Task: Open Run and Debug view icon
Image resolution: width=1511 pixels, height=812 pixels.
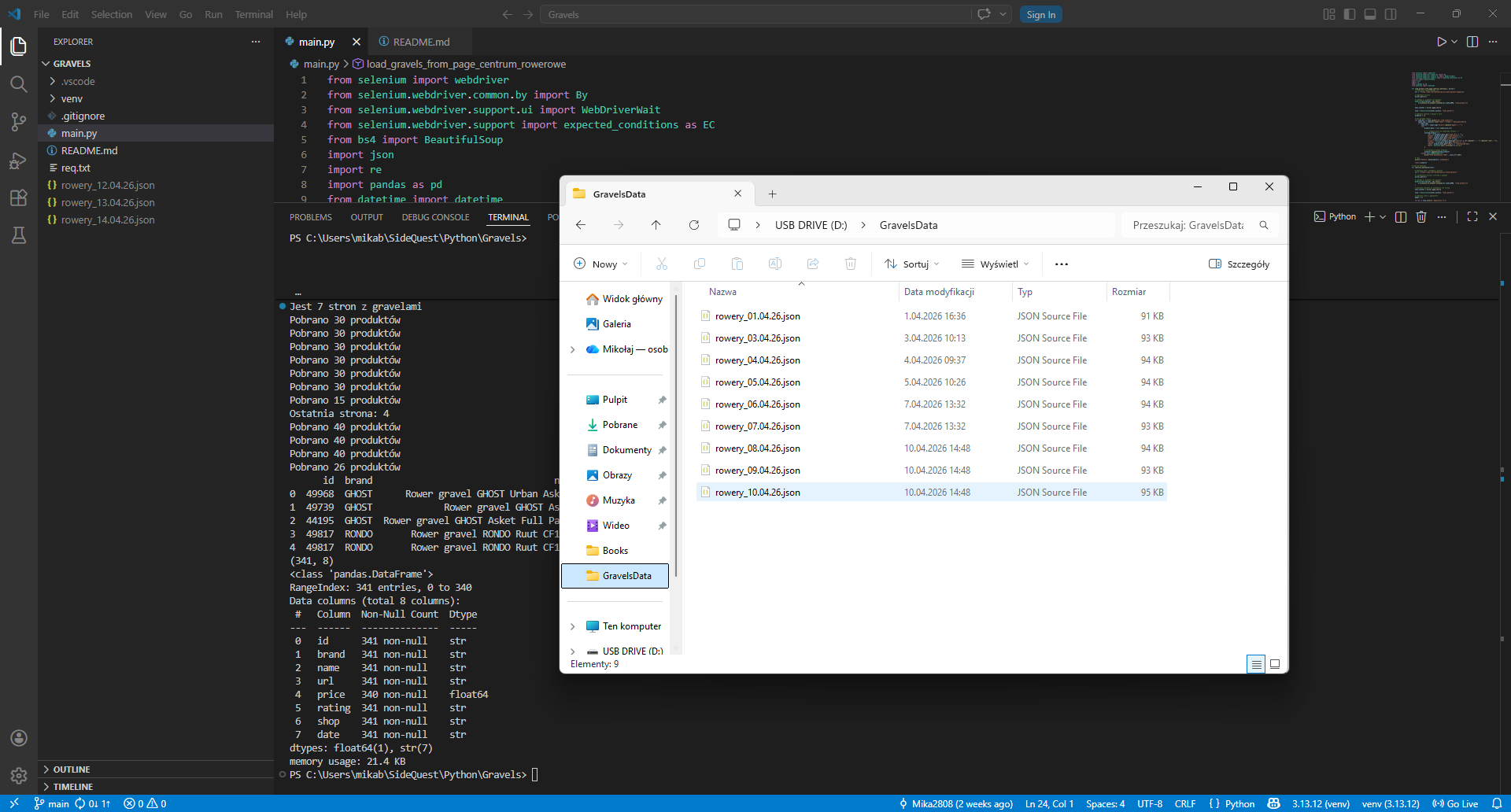Action: coord(19,161)
